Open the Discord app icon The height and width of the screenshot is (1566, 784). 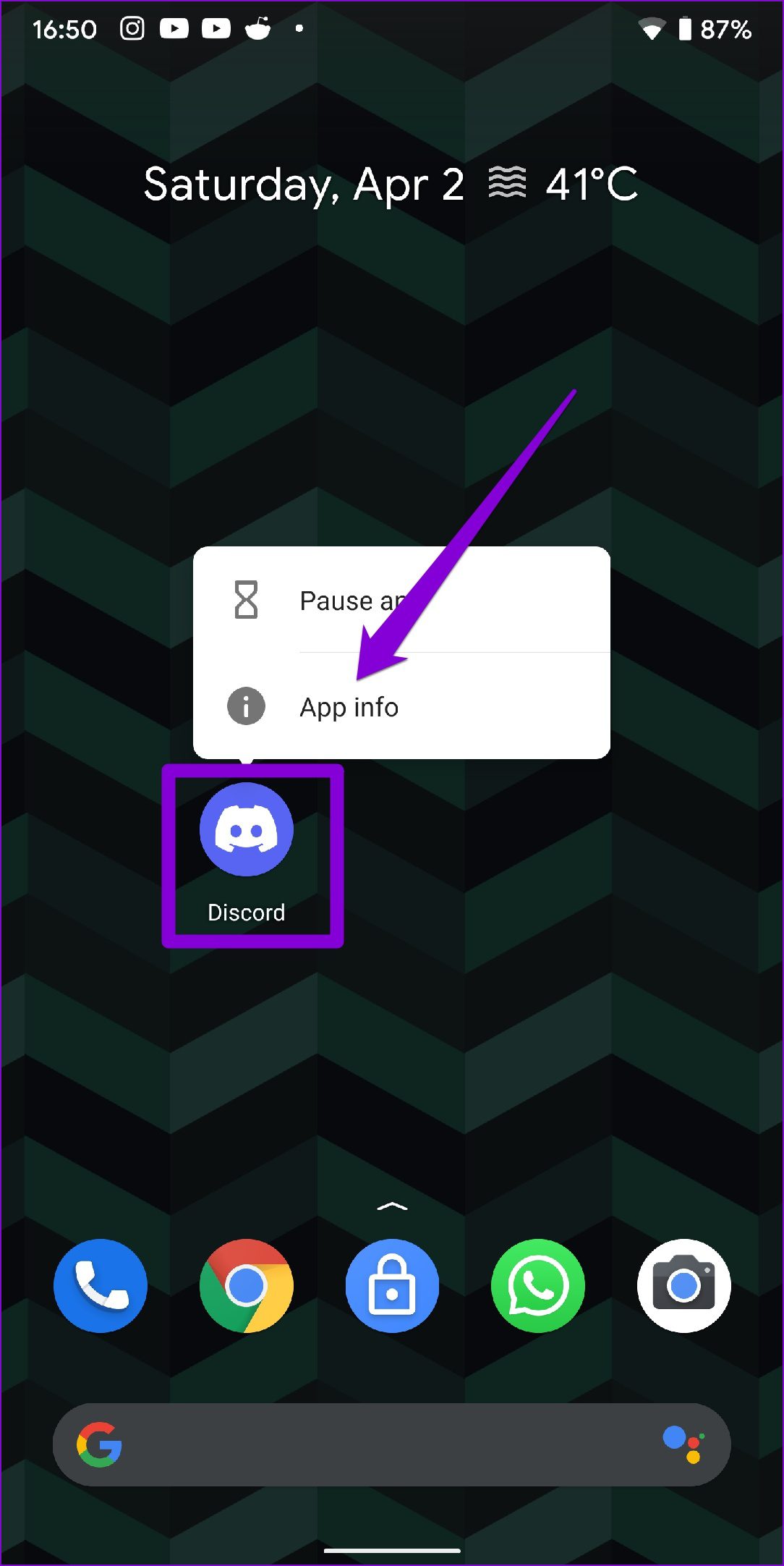click(x=247, y=829)
